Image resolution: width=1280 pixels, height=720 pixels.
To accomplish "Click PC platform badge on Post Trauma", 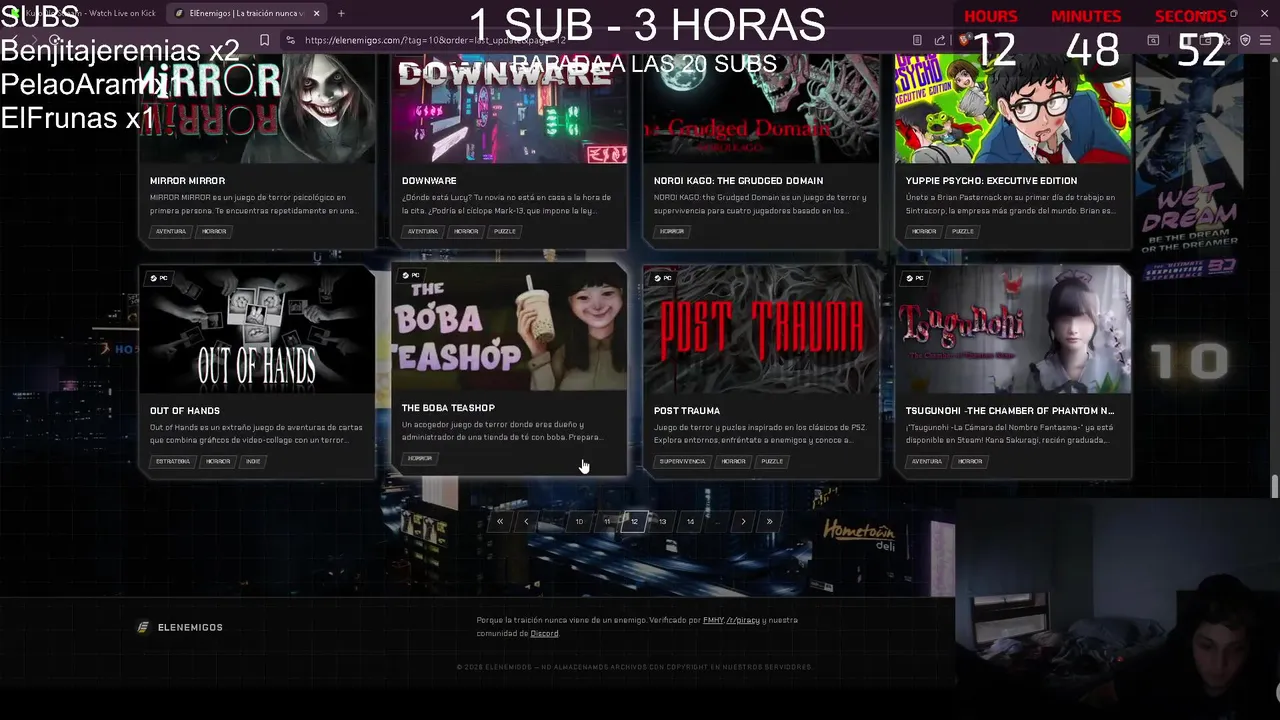I will (x=662, y=278).
